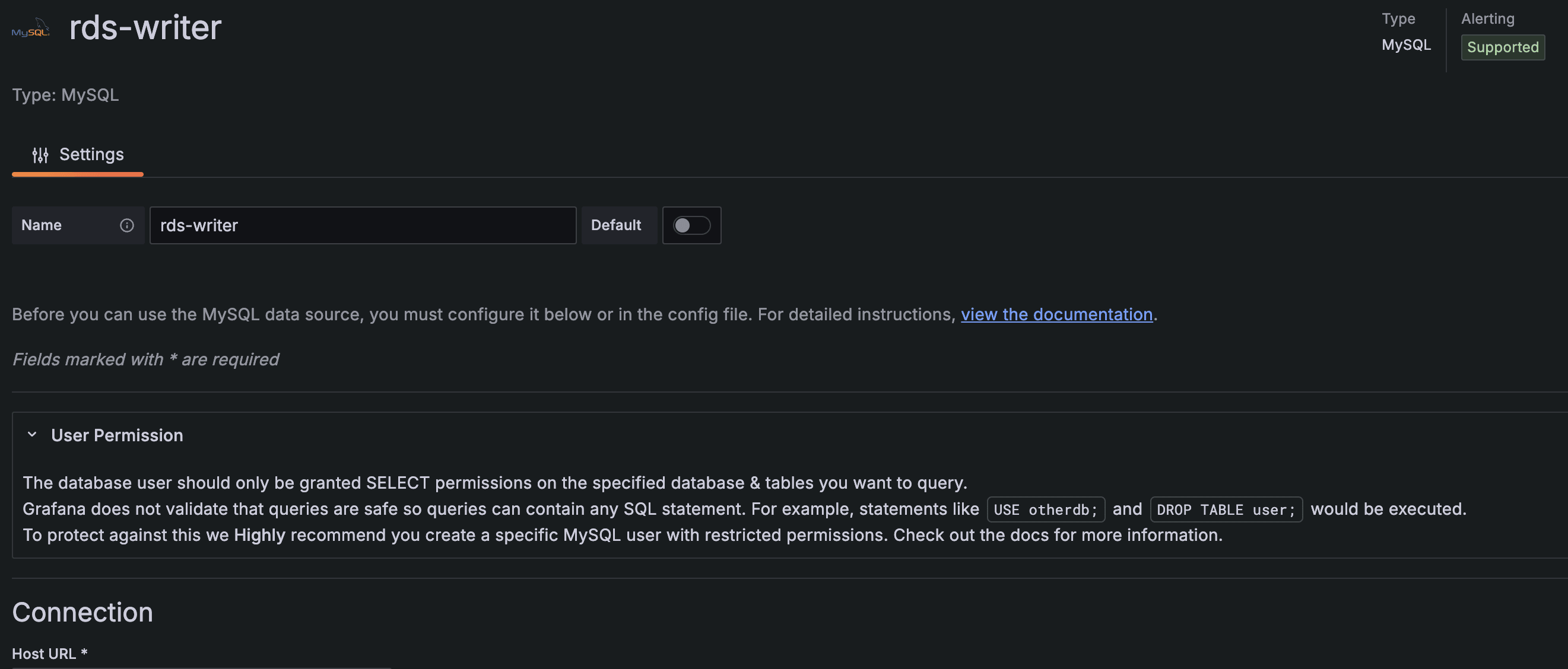This screenshot has height=669, width=1568.
Task: Click the Supported alerting badge
Action: click(x=1502, y=47)
